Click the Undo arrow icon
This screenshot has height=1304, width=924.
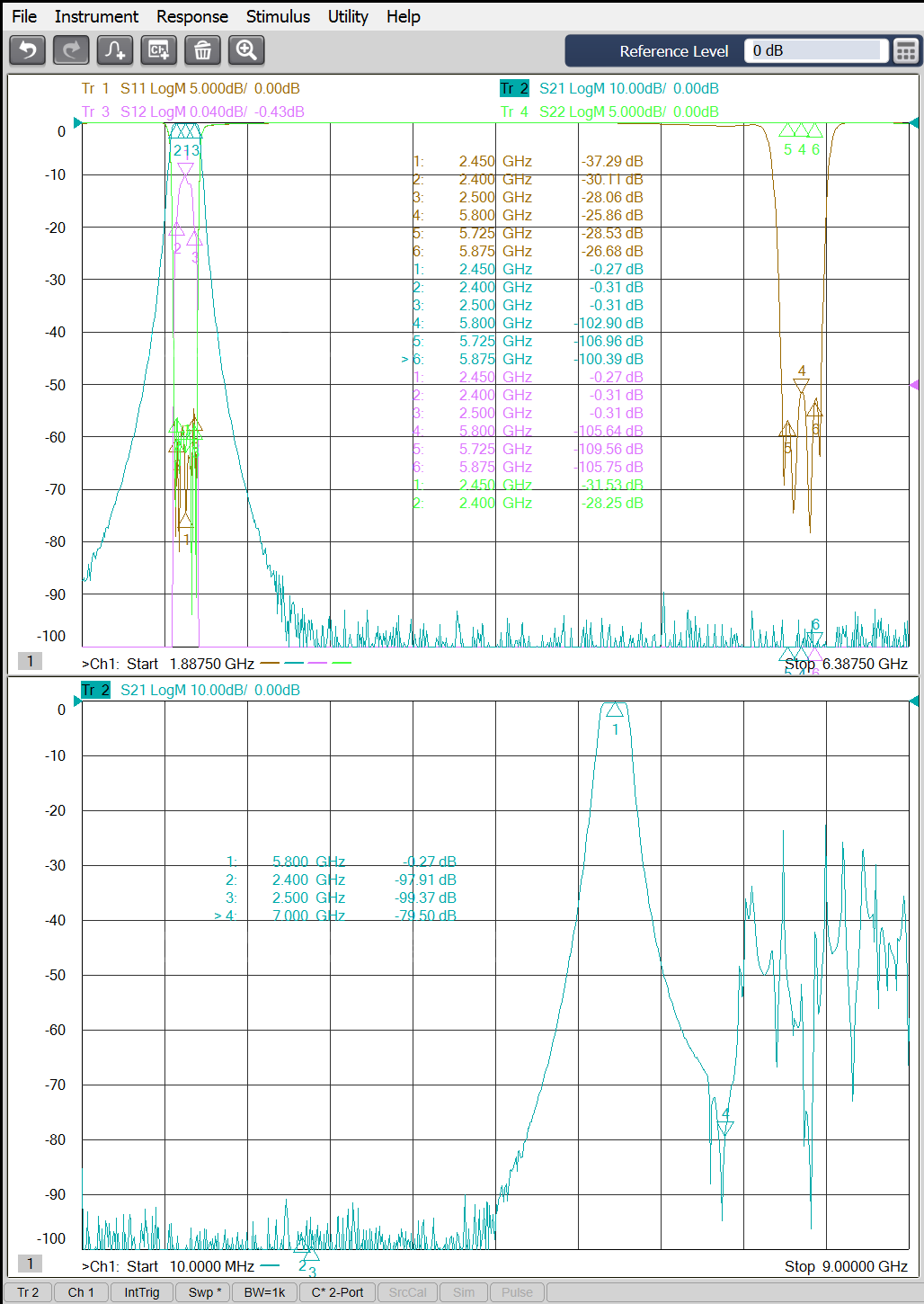[x=27, y=50]
